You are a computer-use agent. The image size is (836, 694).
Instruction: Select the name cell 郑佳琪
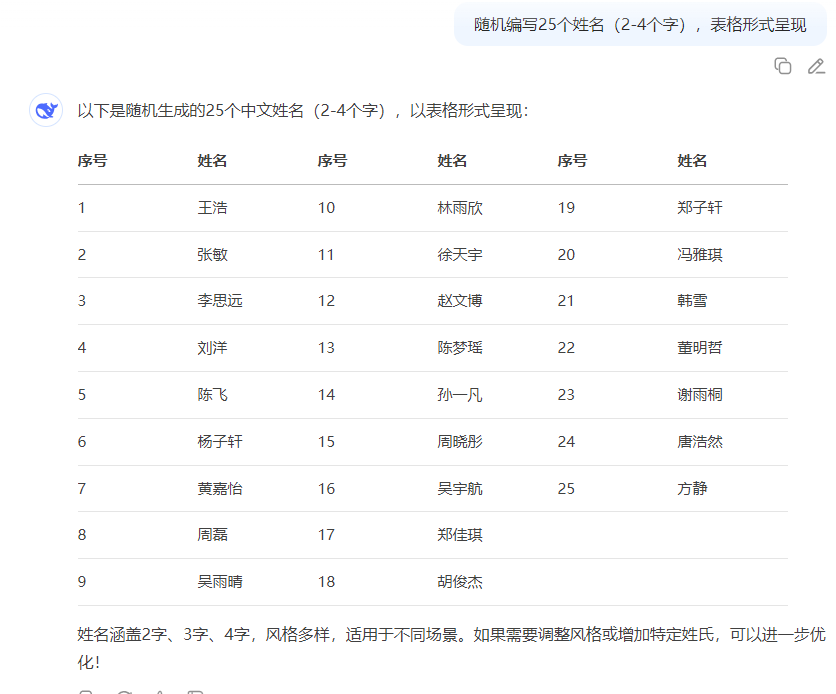(x=460, y=535)
